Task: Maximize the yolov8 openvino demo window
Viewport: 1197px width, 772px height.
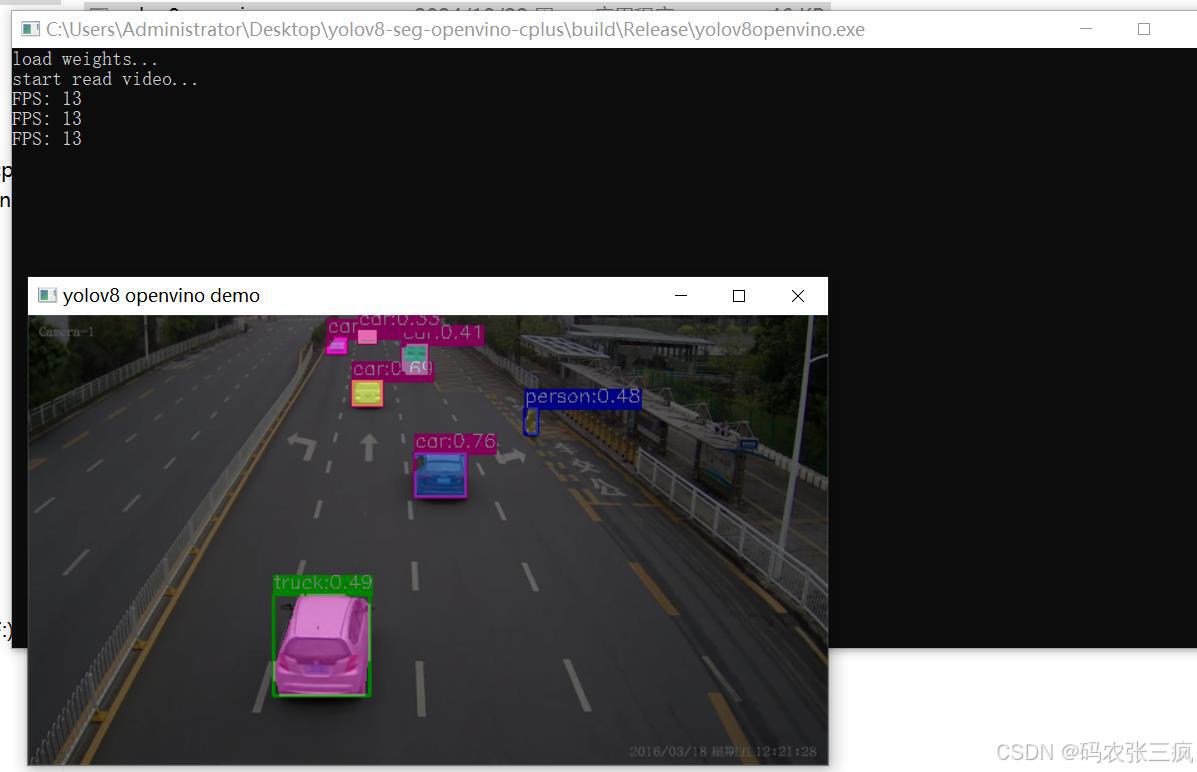Action: pos(739,296)
